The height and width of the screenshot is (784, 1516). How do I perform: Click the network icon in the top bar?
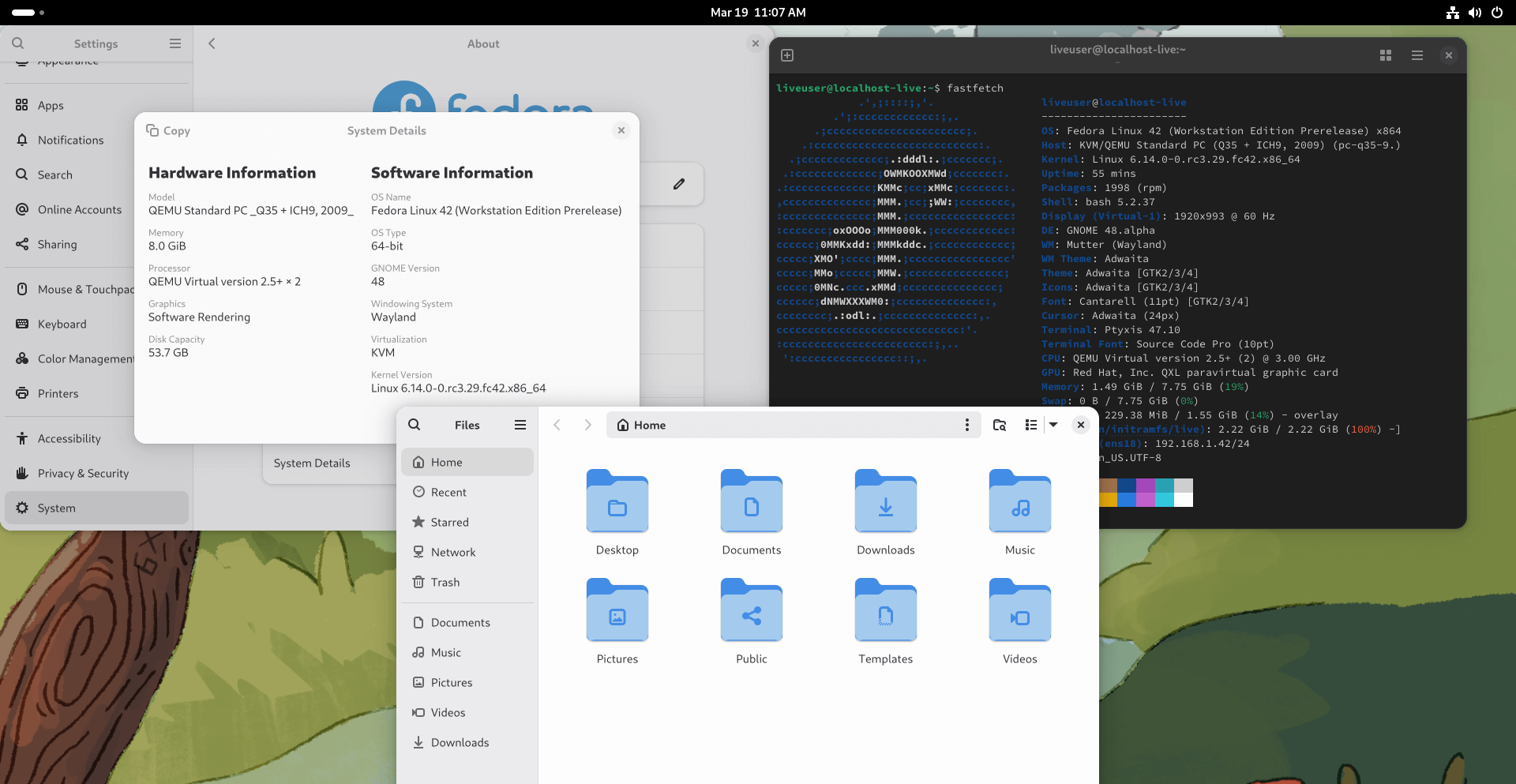point(1451,13)
